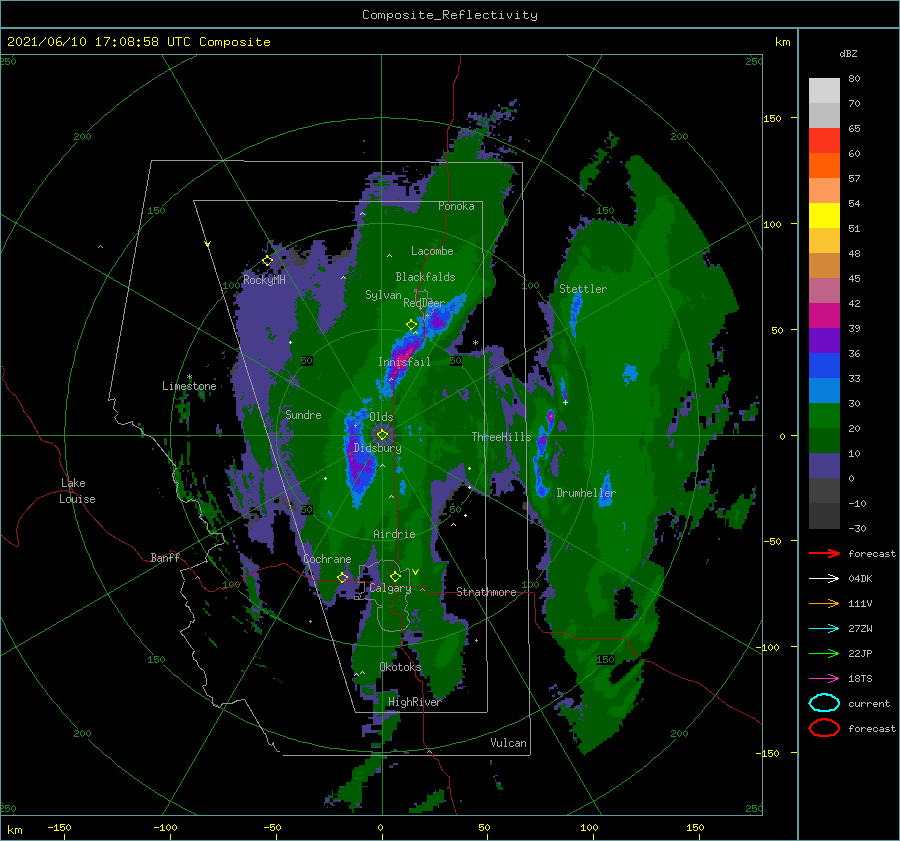Viewport: 900px width, 841px height.
Task: Click the Innisfail label on map
Action: click(x=404, y=362)
